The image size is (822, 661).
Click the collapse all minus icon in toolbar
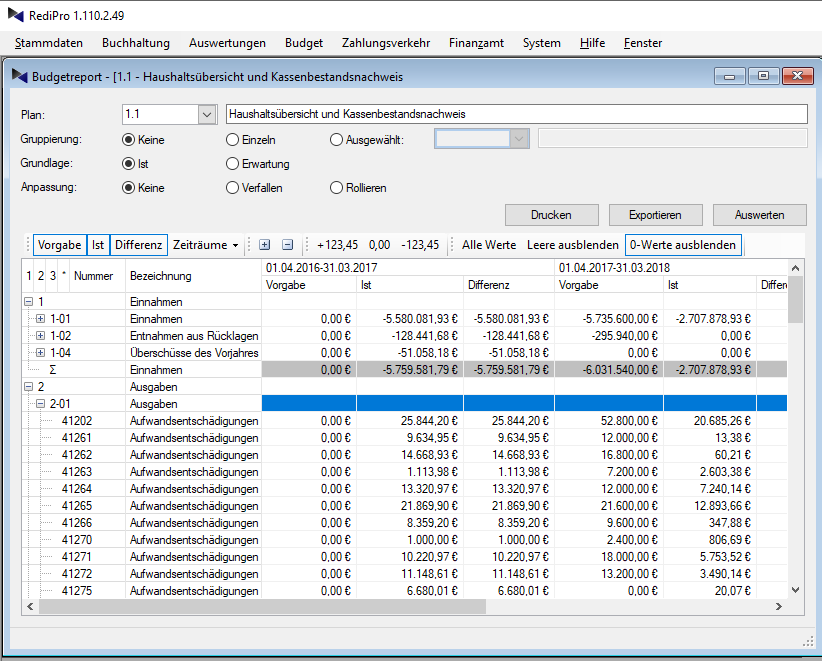287,244
